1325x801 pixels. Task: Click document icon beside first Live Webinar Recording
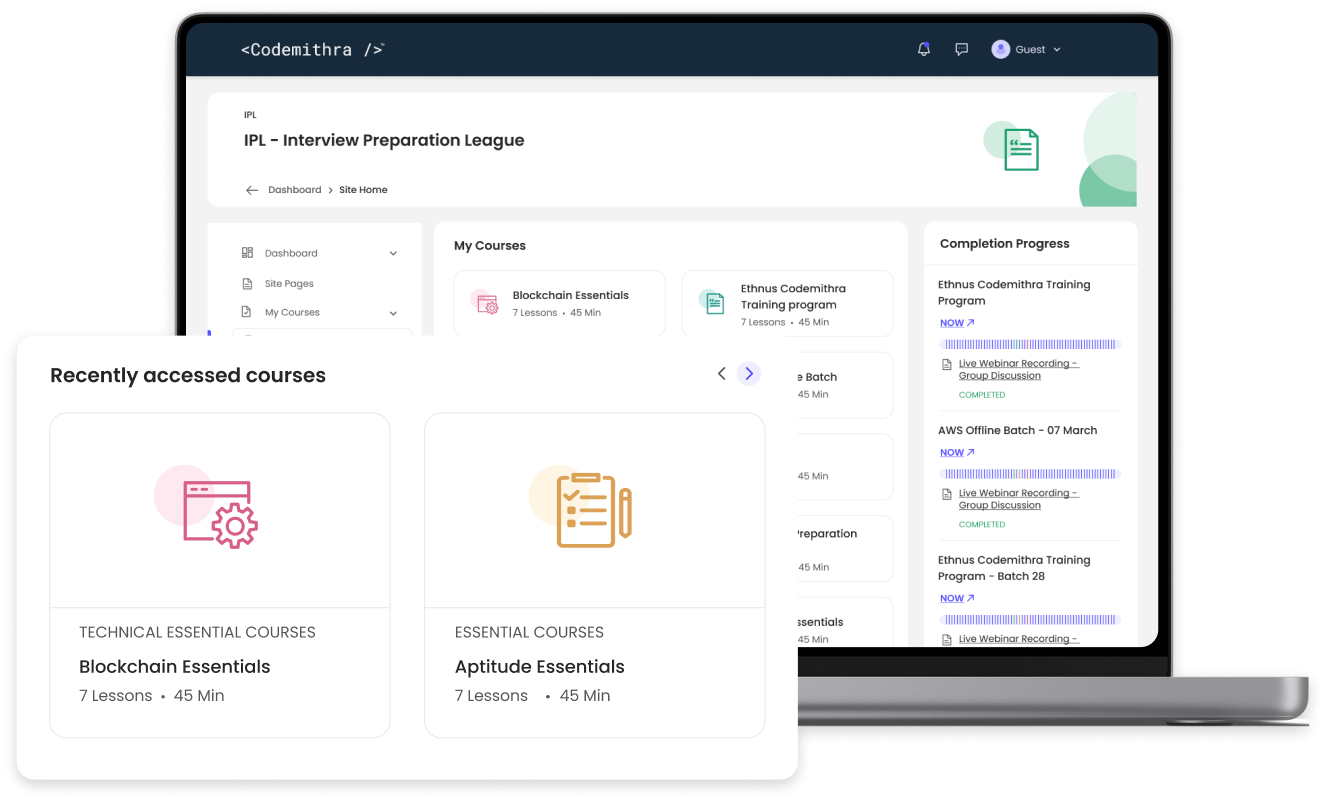point(947,365)
